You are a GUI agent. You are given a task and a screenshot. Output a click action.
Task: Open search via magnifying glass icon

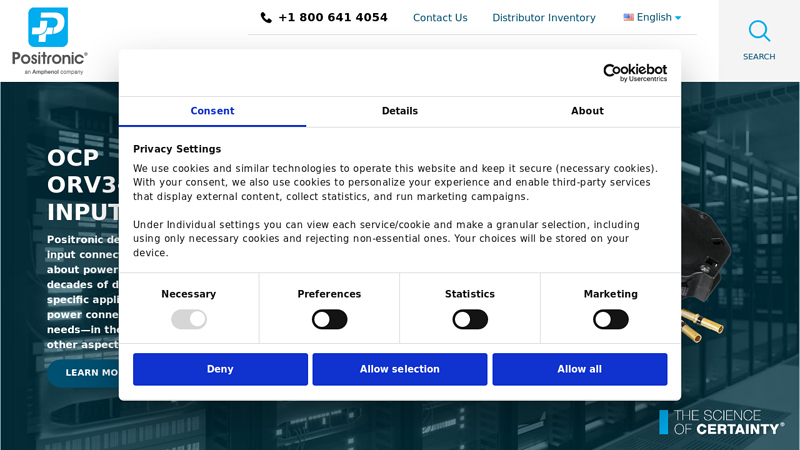pyautogui.click(x=759, y=31)
